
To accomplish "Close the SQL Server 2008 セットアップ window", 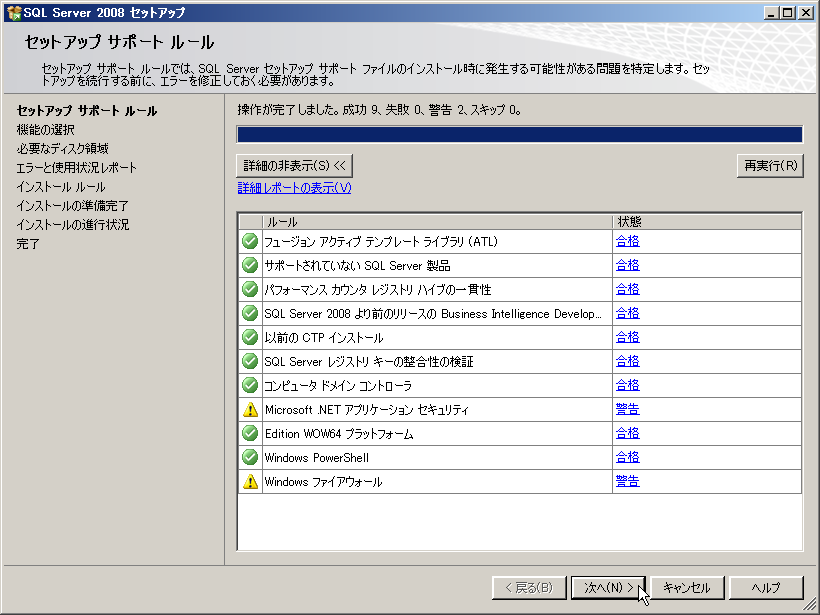I will [806, 13].
